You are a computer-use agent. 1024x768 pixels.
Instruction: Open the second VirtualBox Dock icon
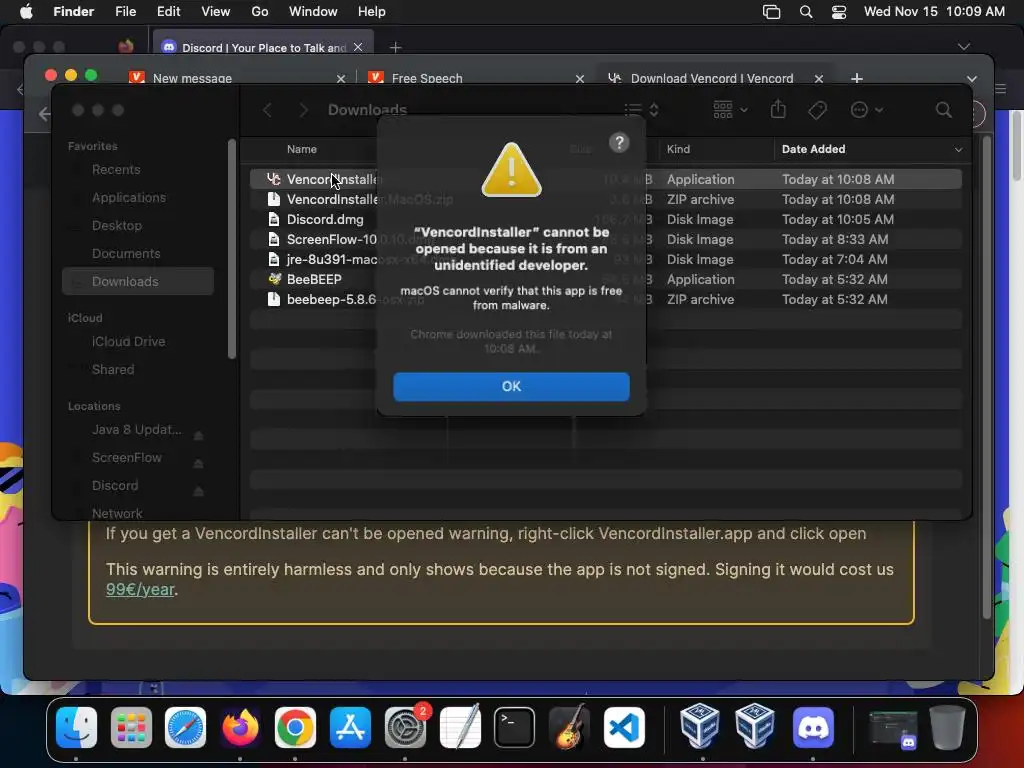[754, 727]
